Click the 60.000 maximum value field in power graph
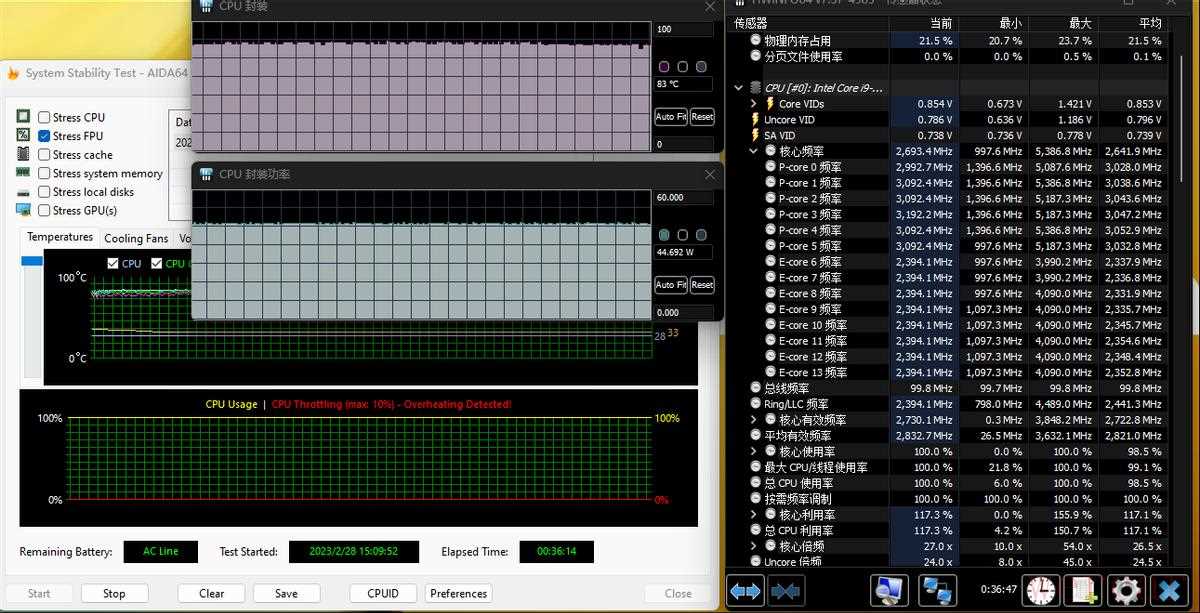 (683, 198)
